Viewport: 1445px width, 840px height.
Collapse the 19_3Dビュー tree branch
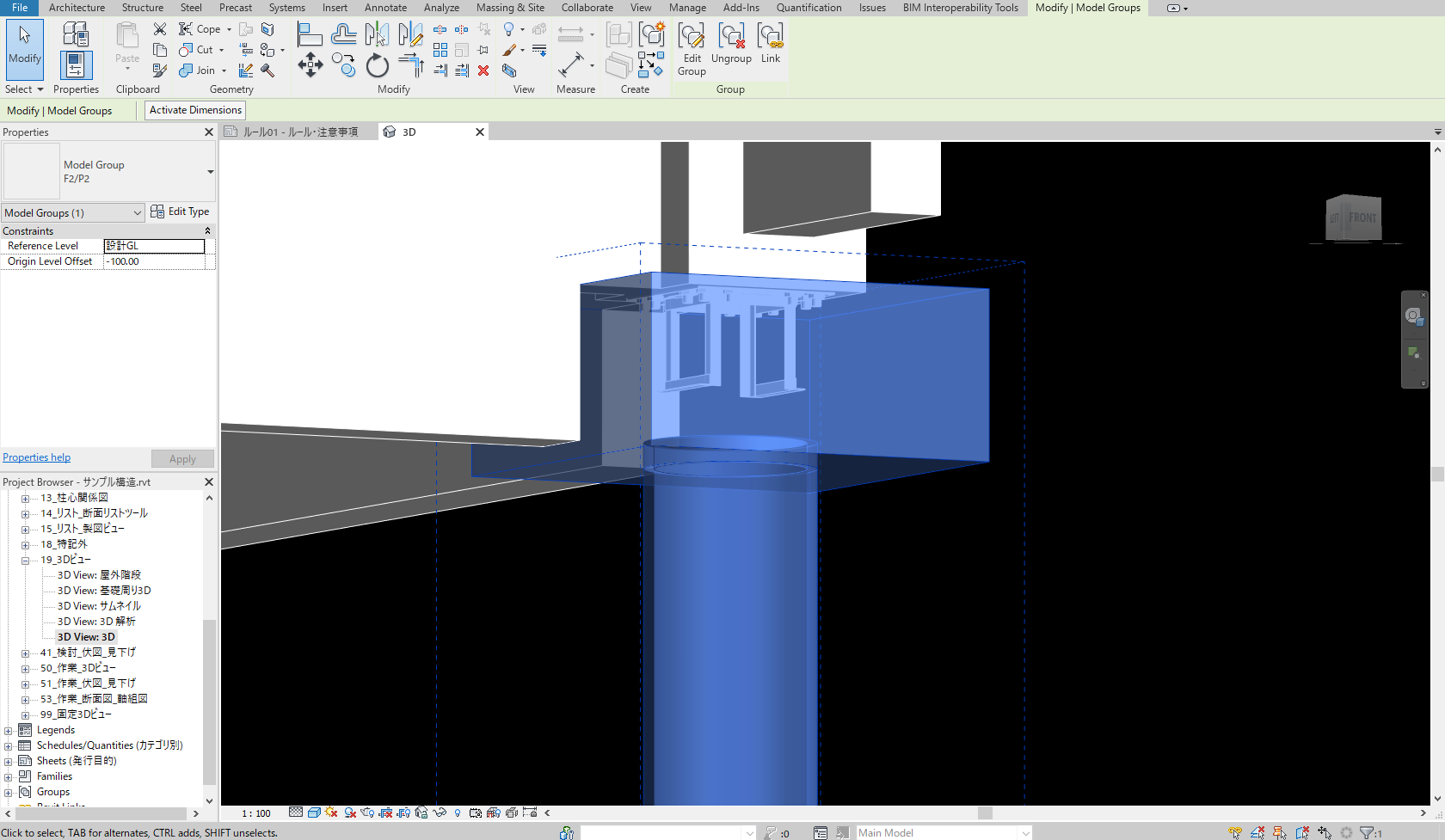(x=25, y=559)
